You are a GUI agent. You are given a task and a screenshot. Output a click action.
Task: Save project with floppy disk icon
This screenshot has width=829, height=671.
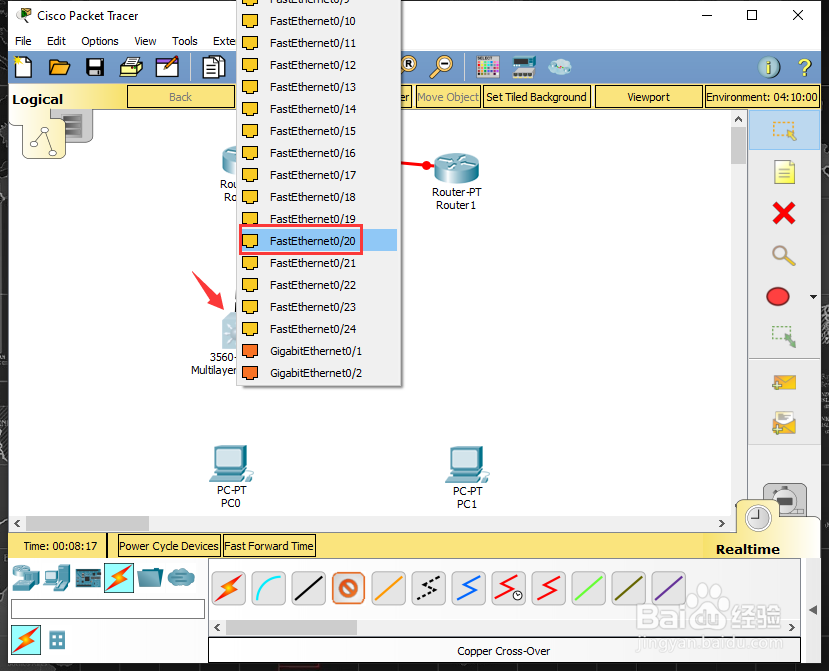(95, 67)
